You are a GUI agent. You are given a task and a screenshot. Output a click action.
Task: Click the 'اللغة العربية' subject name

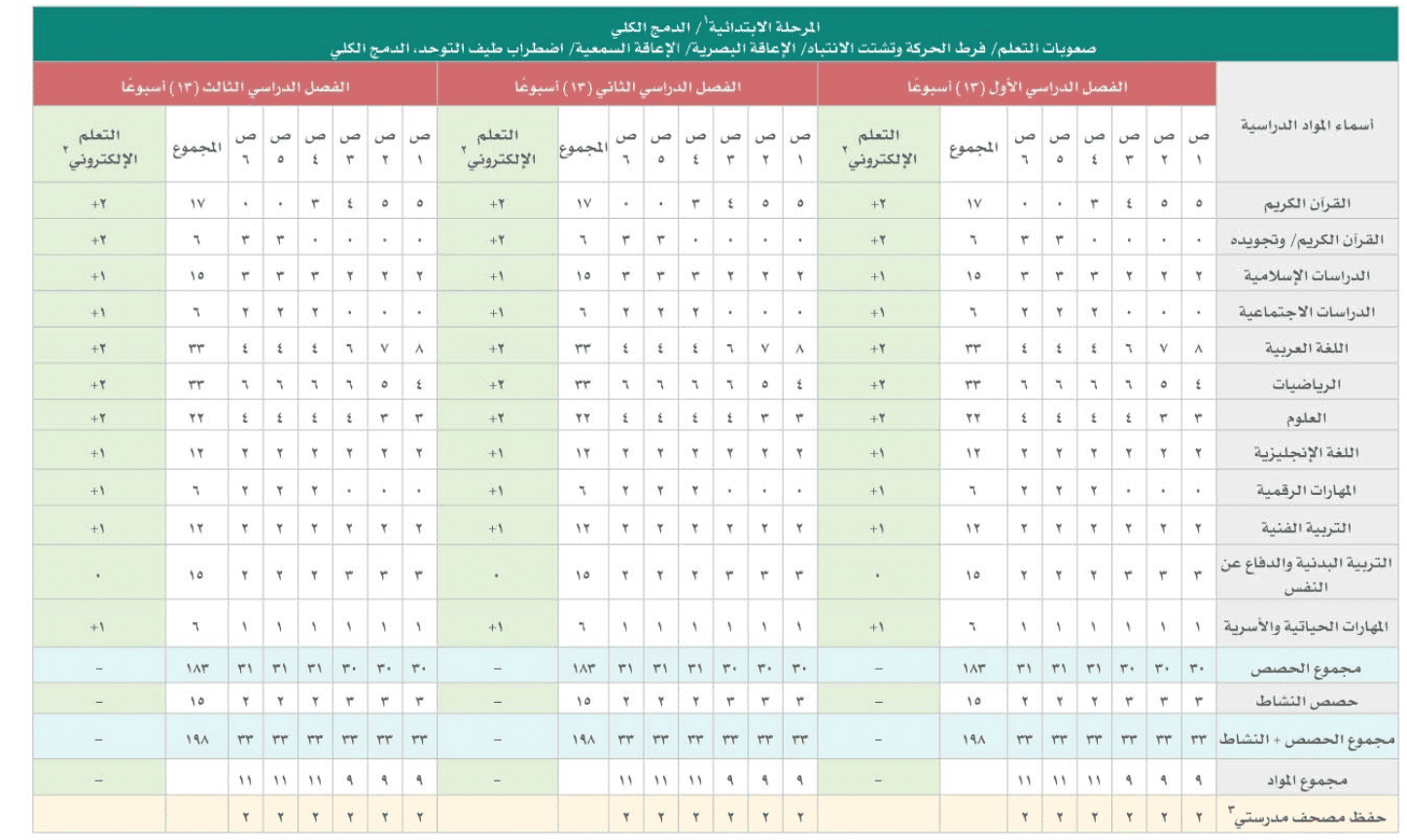pyautogui.click(x=1307, y=348)
